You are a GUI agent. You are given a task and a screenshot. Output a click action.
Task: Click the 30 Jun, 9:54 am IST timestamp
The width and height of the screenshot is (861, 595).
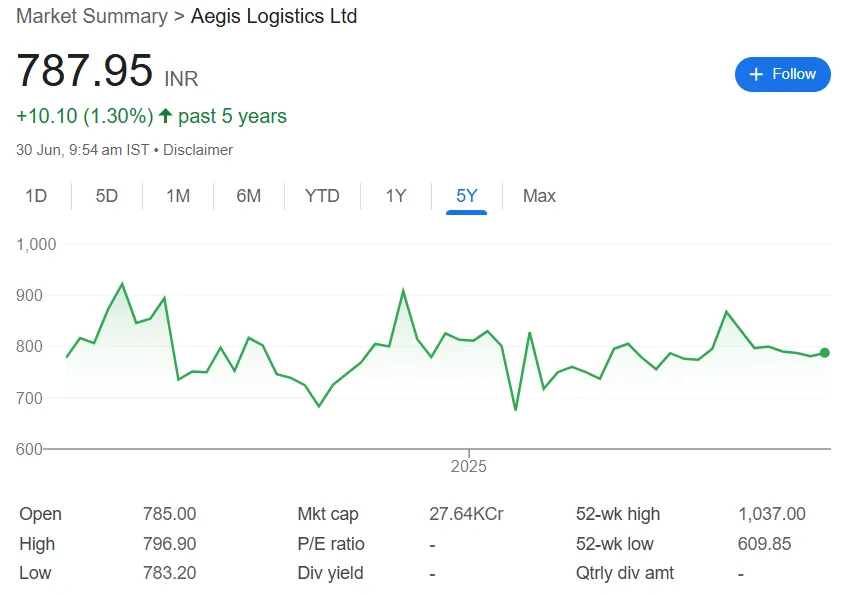(82, 150)
